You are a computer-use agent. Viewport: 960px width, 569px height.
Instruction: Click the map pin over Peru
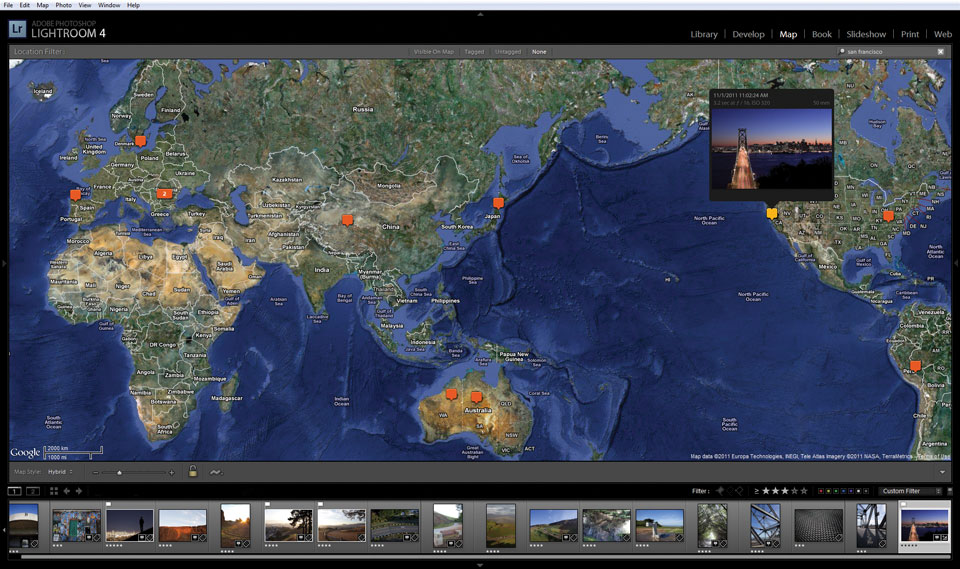click(915, 366)
